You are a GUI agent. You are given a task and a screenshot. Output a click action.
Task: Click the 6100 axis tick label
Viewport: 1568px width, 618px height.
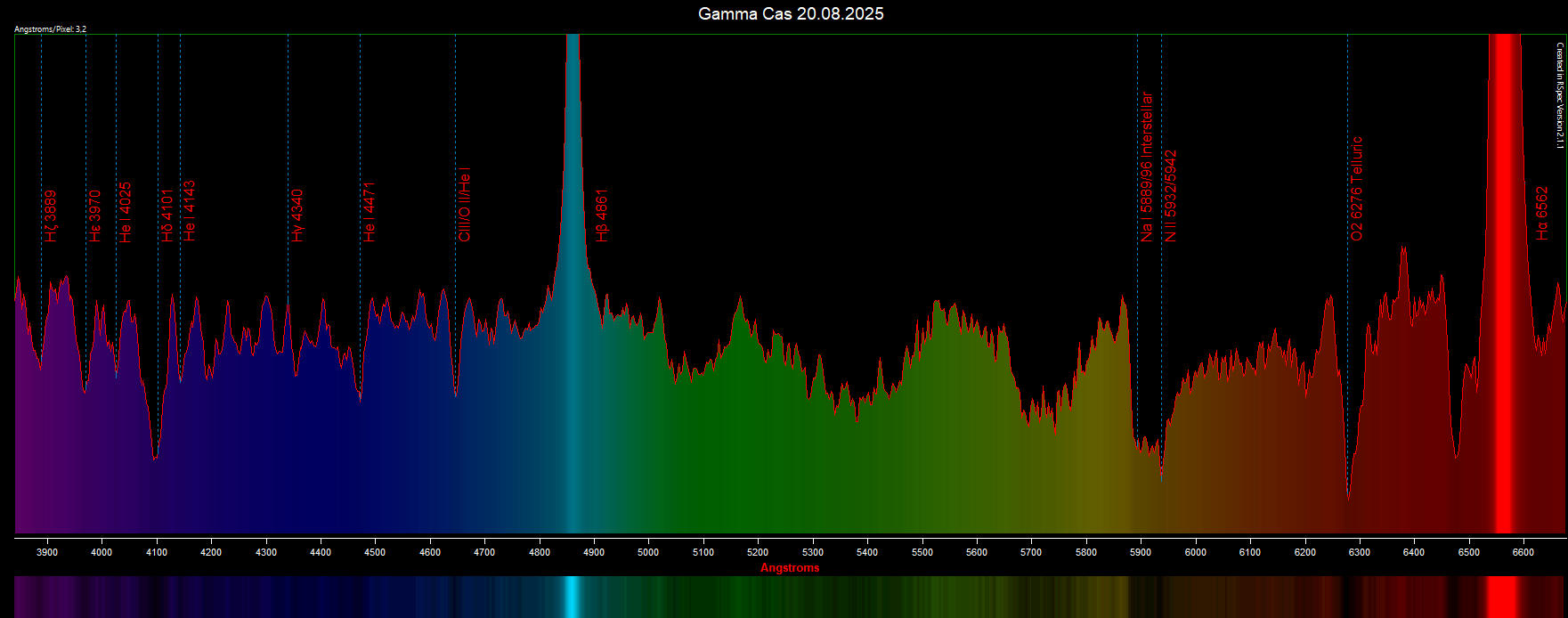pyautogui.click(x=1250, y=552)
